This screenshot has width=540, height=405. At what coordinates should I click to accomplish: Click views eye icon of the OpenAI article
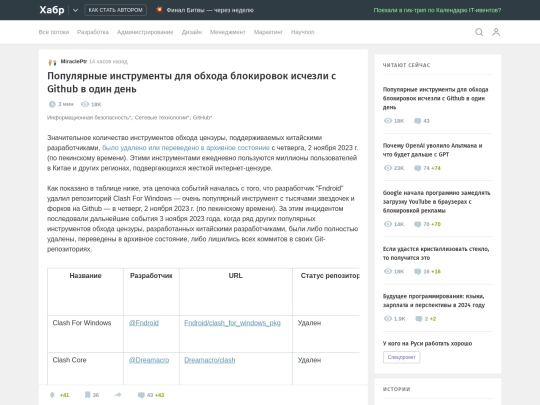click(388, 168)
